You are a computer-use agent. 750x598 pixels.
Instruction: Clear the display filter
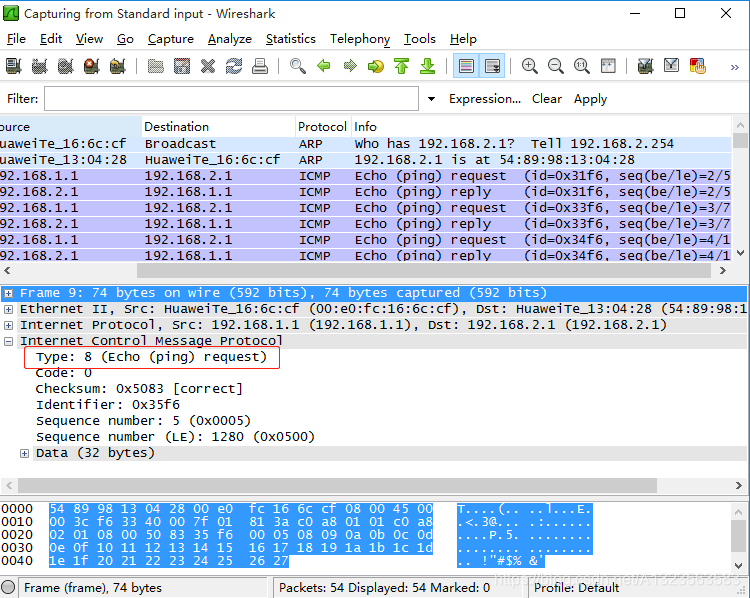point(547,99)
